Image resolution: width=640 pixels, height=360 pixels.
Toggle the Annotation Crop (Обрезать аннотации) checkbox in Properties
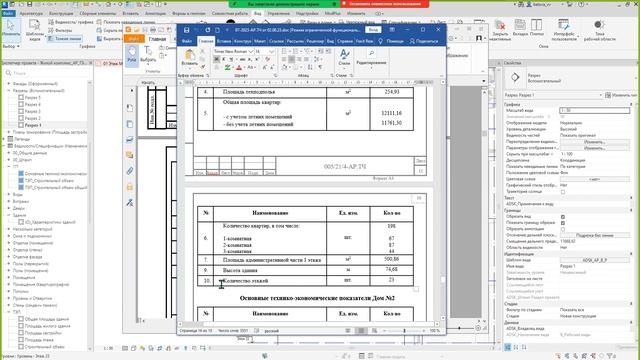point(563,229)
